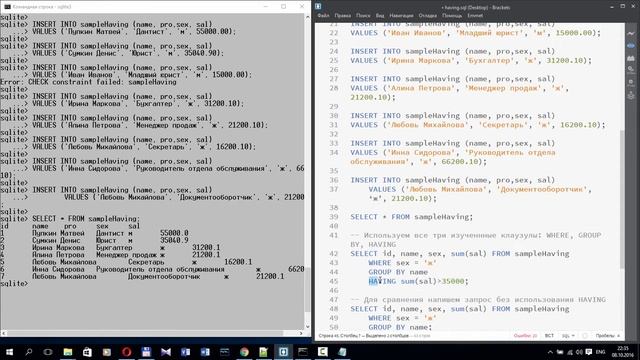
Task: Click the circular lint status icon in status bar
Action: [x=585, y=336]
